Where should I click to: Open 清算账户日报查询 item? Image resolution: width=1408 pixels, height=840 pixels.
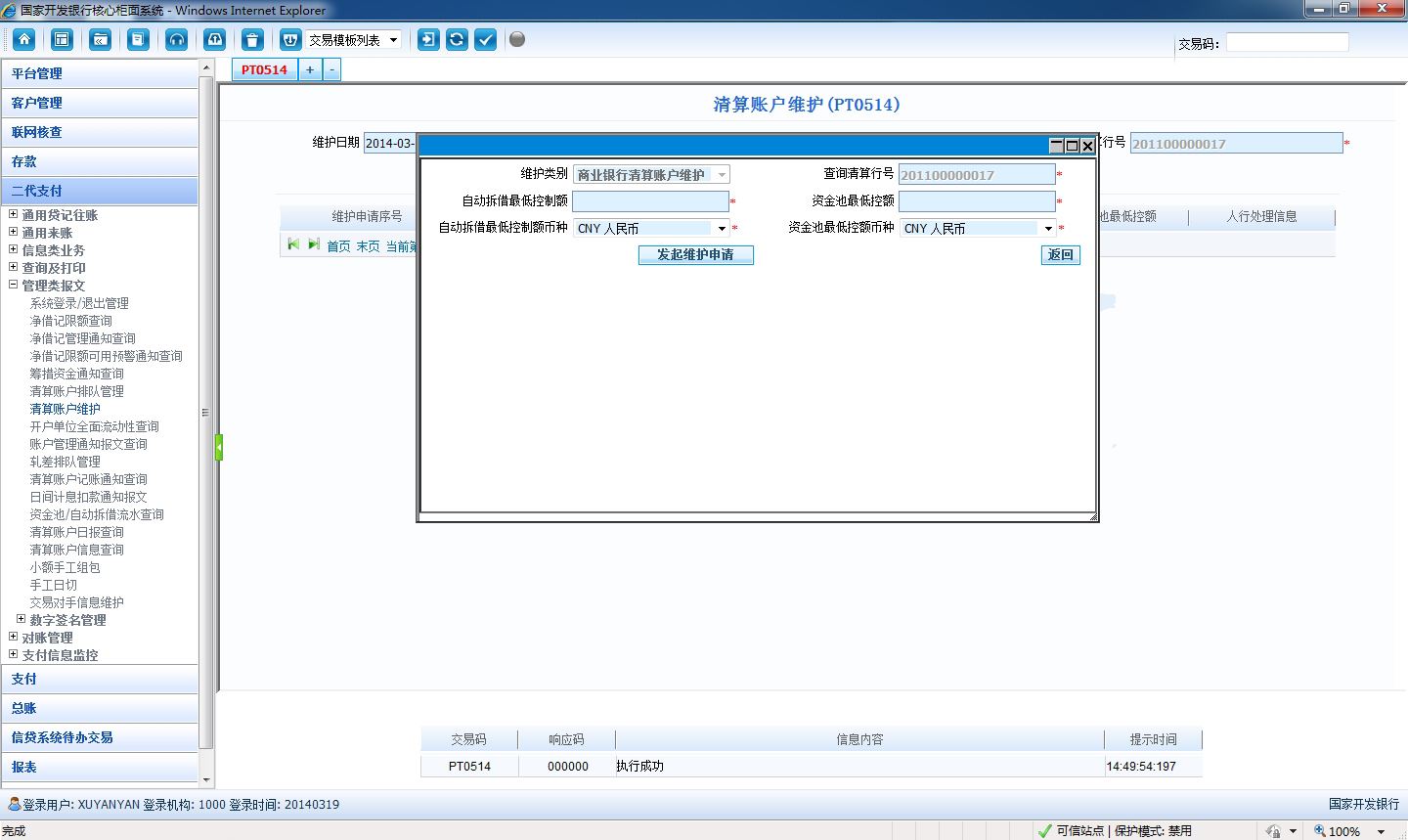coord(76,532)
